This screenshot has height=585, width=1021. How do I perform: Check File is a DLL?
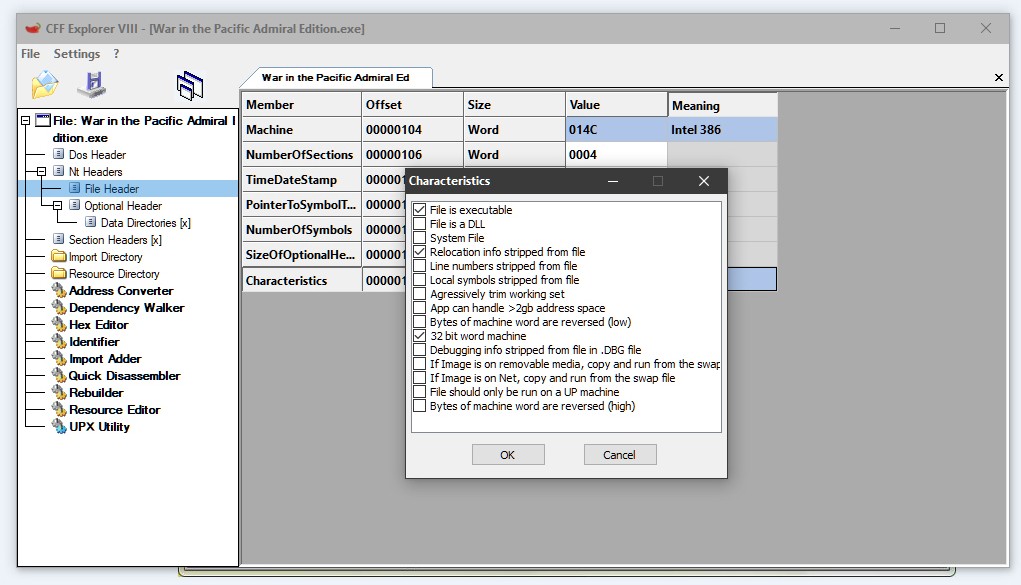tap(419, 223)
